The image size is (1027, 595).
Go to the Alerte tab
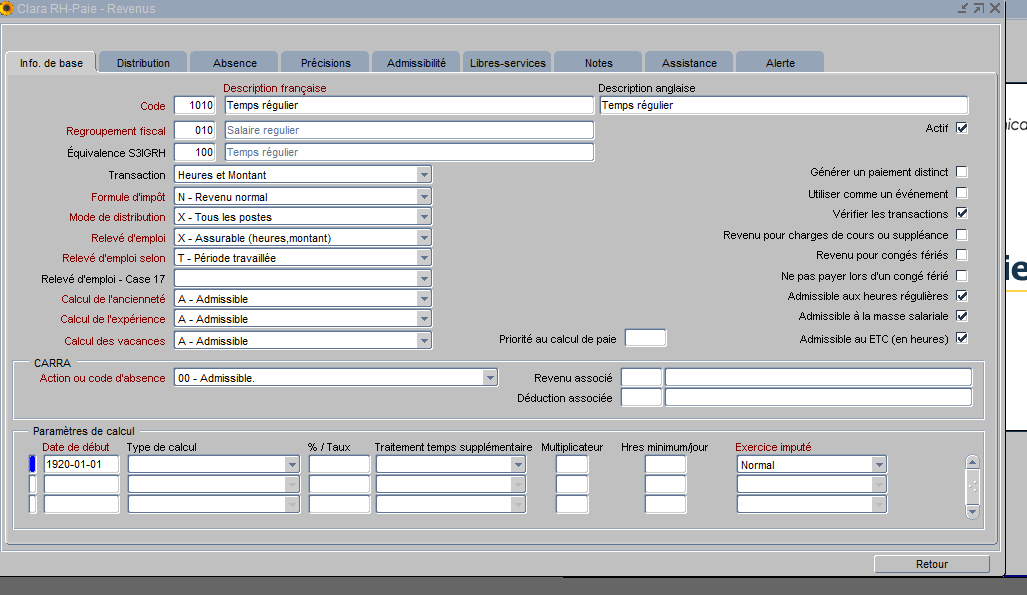point(780,63)
